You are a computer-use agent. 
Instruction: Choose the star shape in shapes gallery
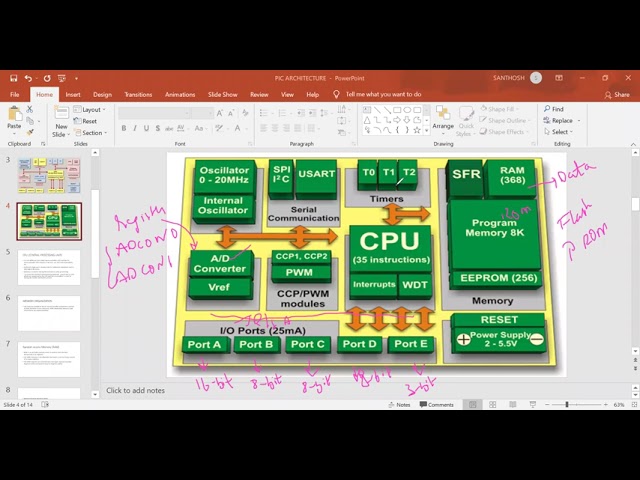pos(417,130)
